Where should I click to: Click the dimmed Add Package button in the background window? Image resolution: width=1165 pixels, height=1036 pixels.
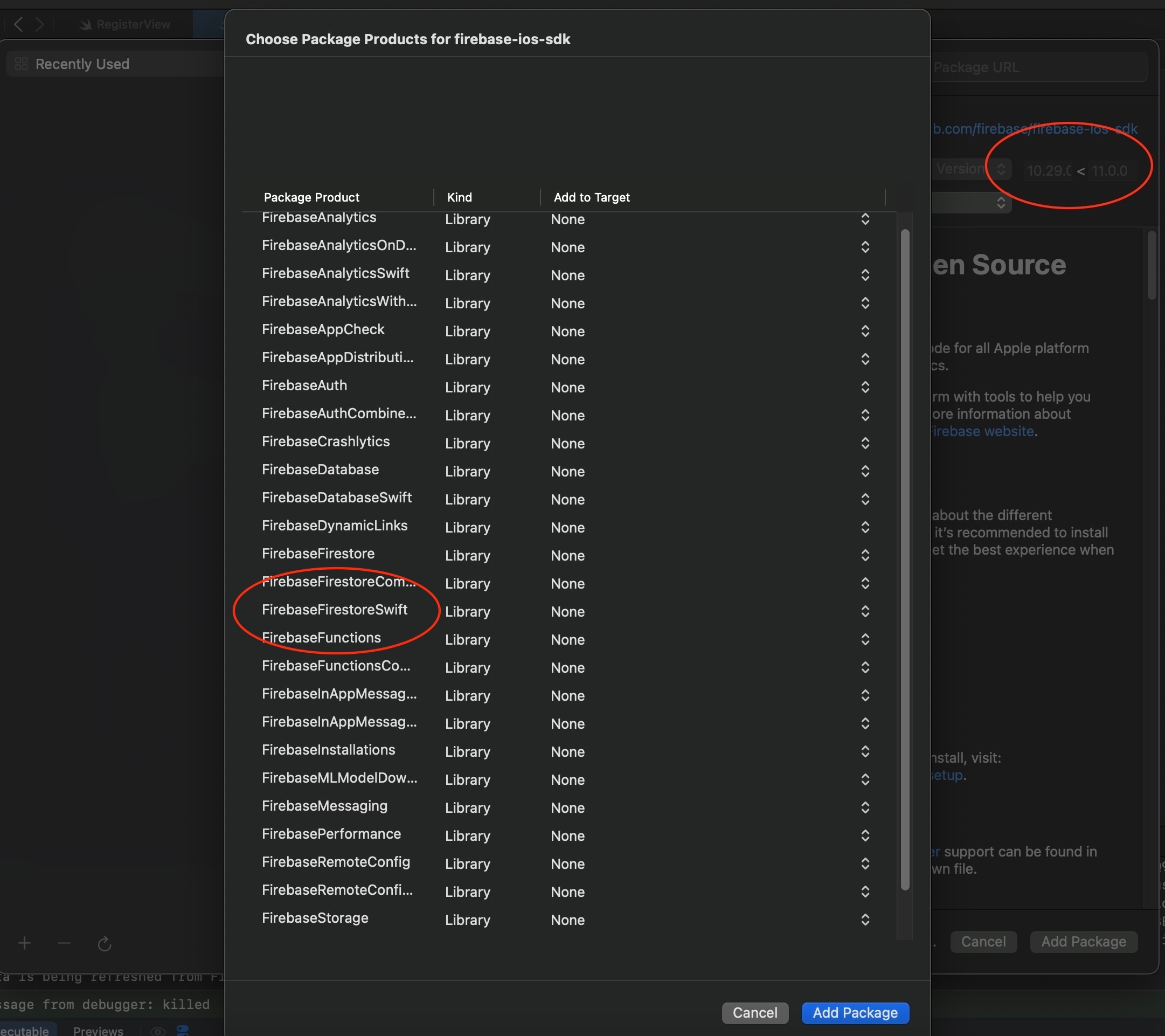tap(1084, 941)
